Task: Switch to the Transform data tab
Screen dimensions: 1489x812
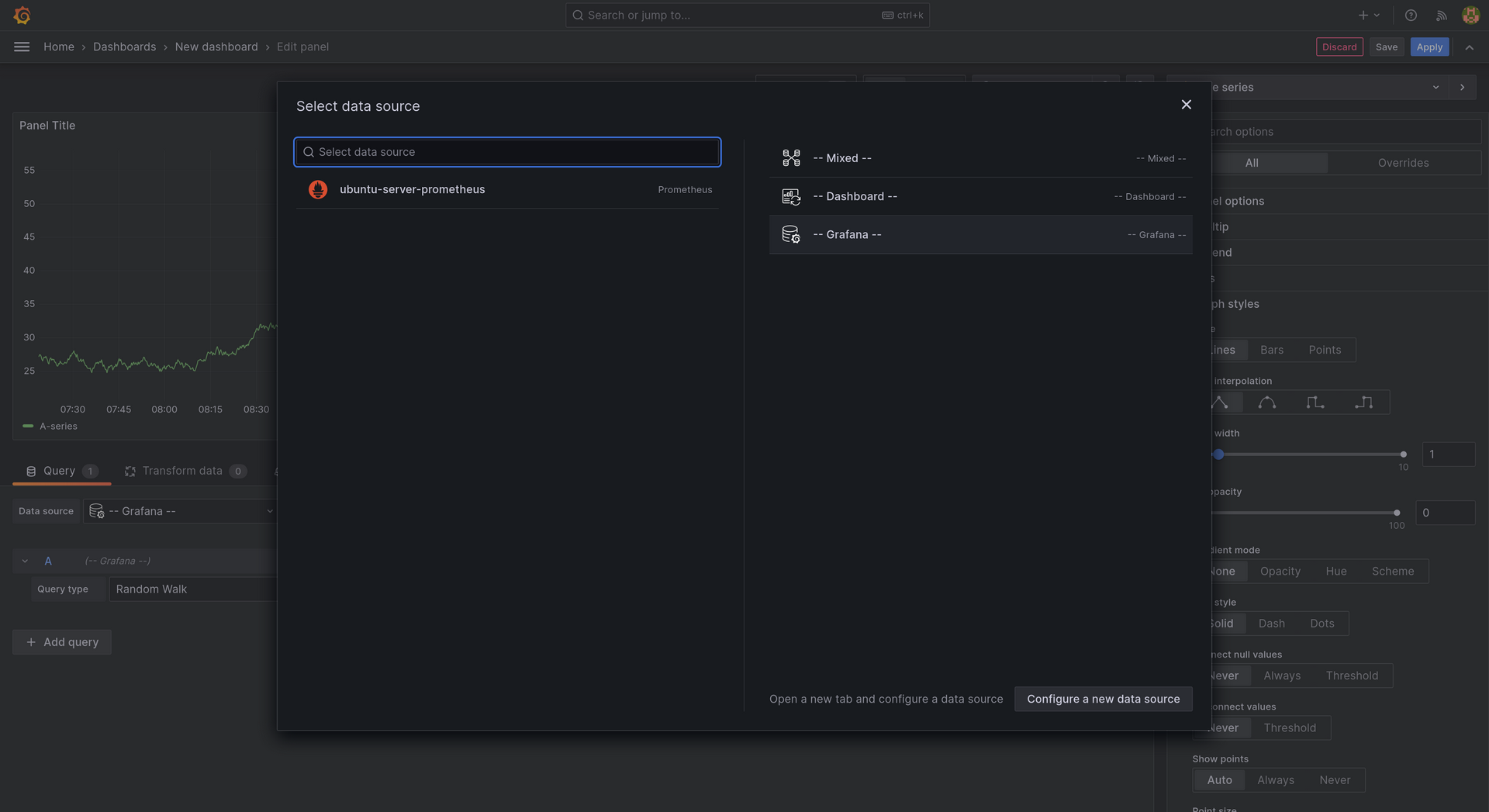Action: (185, 472)
